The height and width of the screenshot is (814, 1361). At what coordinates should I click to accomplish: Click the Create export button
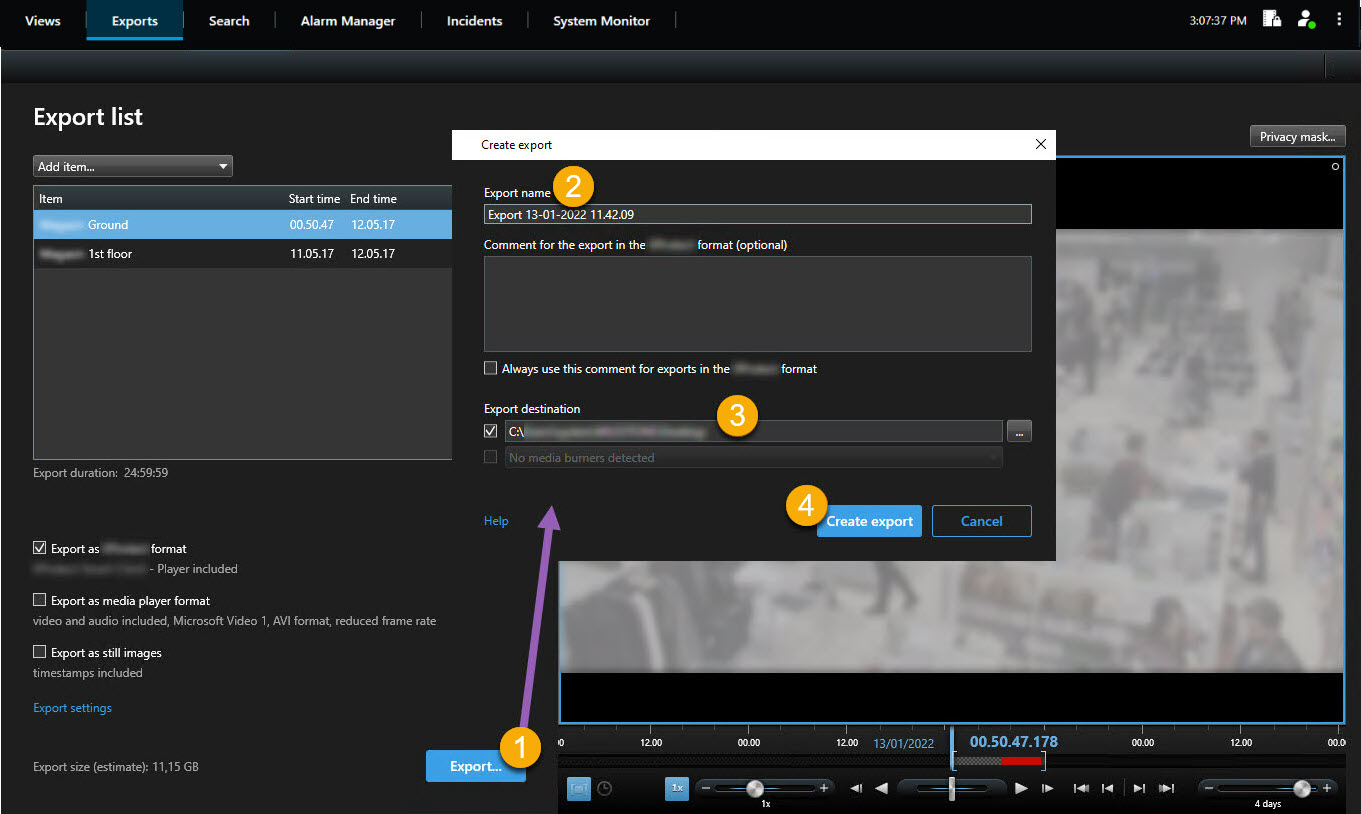(868, 521)
